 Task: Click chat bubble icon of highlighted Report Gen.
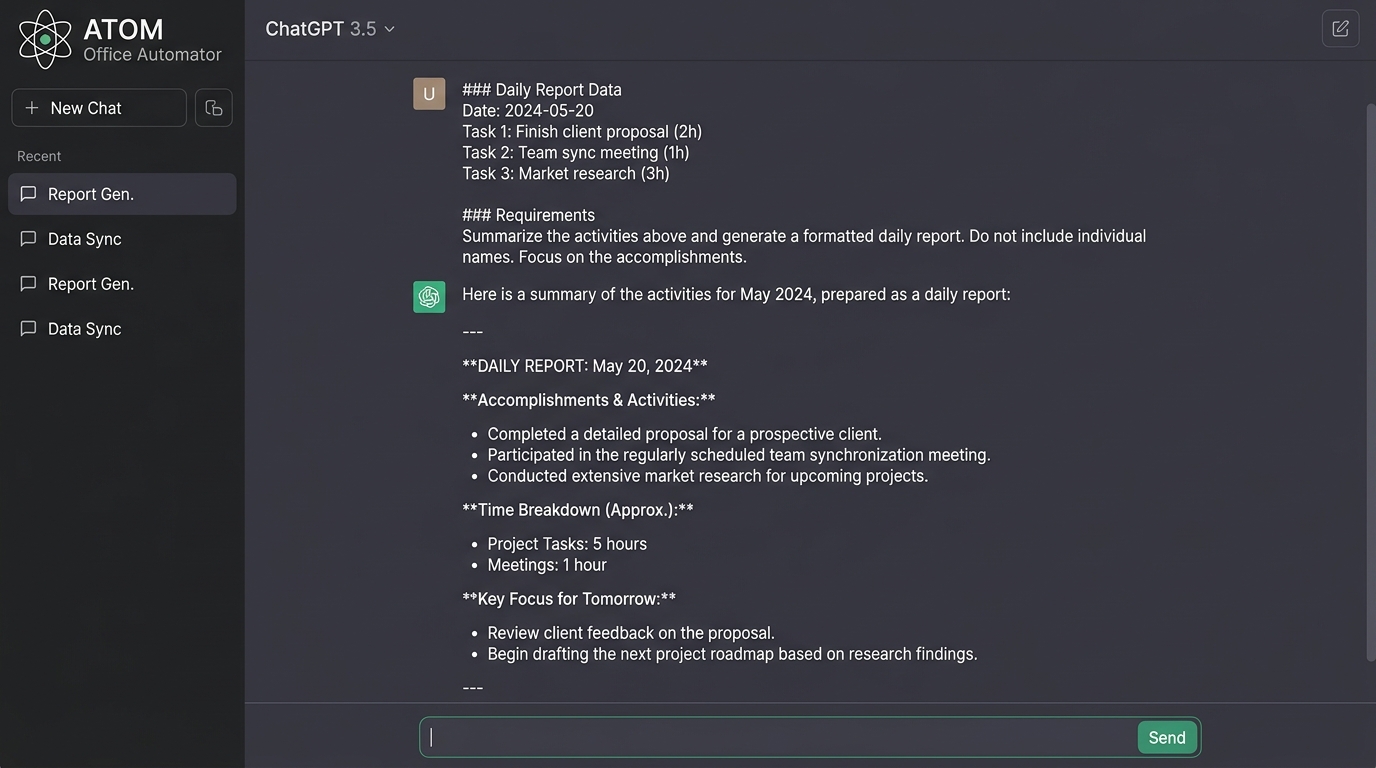coord(28,194)
